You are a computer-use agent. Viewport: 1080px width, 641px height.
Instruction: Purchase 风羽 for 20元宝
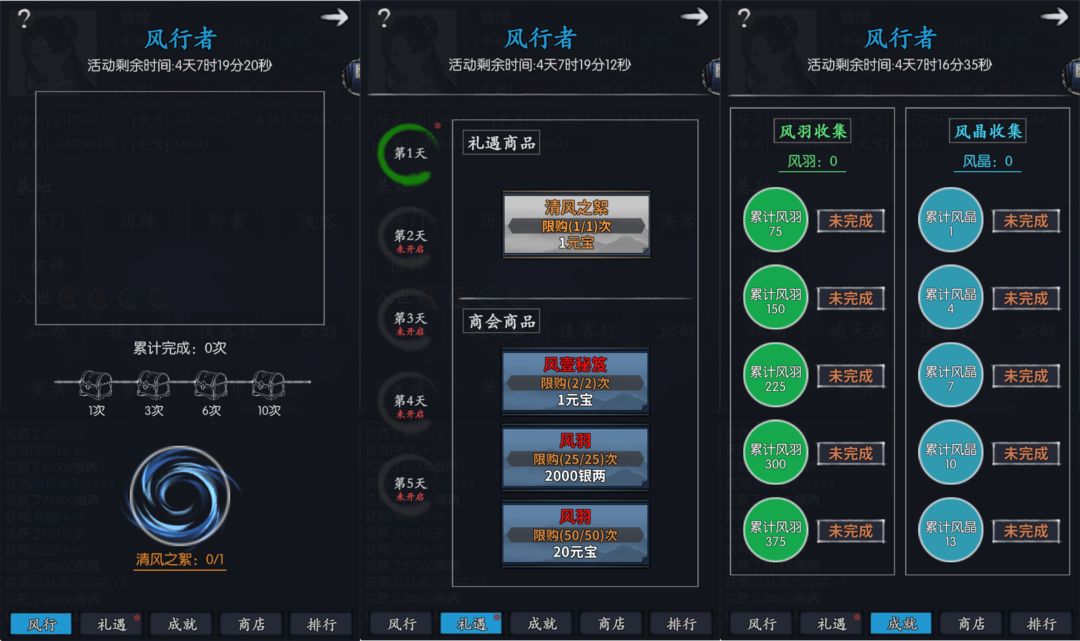(575, 534)
